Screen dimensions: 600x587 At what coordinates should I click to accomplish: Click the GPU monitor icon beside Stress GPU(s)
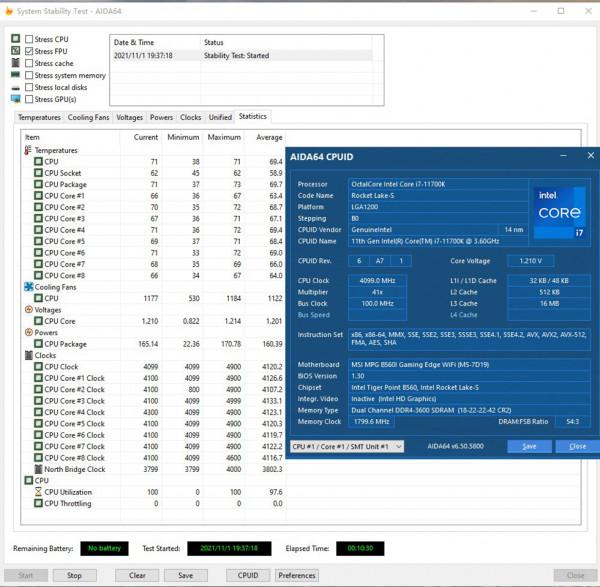pyautogui.click(x=14, y=99)
